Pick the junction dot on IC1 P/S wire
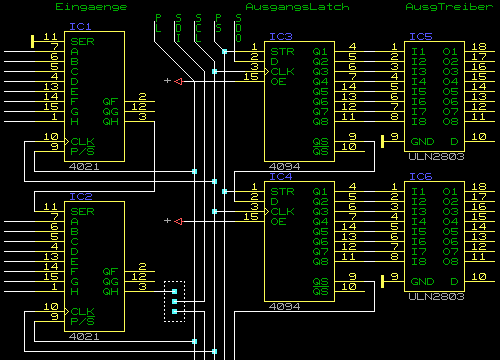This screenshot has height=360, width=500. (194, 171)
